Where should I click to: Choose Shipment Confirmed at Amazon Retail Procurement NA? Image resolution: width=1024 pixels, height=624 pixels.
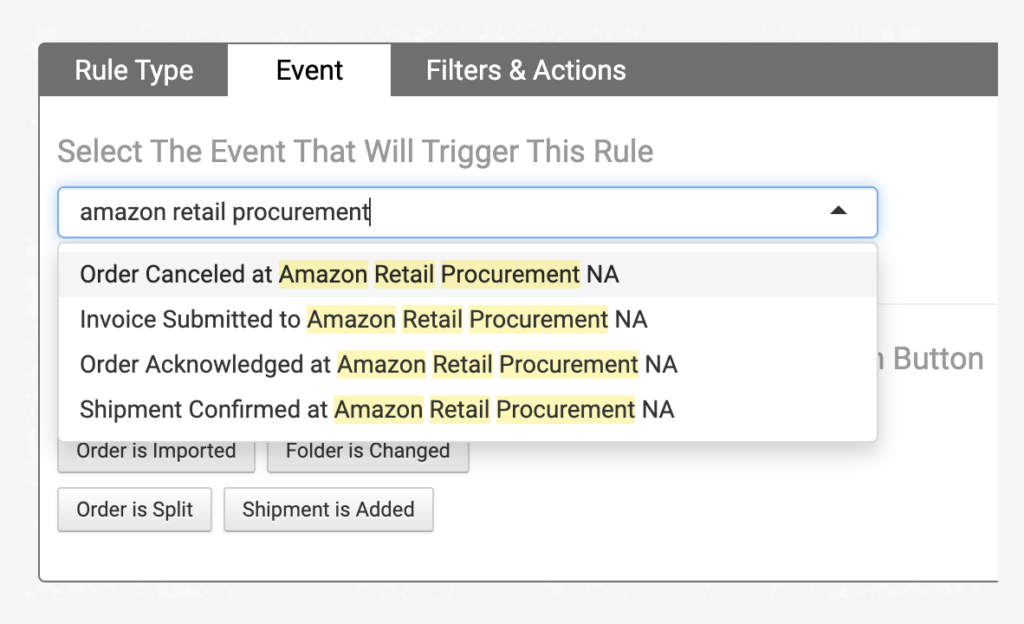(x=468, y=410)
